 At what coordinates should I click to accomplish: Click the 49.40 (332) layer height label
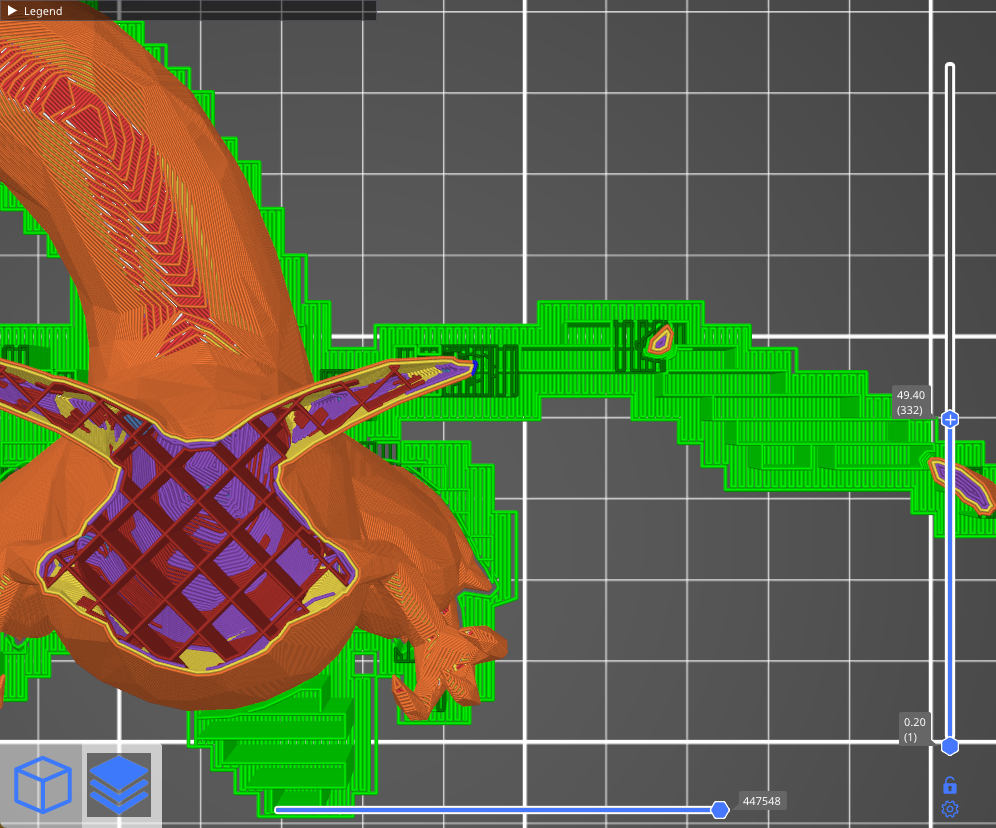point(911,402)
